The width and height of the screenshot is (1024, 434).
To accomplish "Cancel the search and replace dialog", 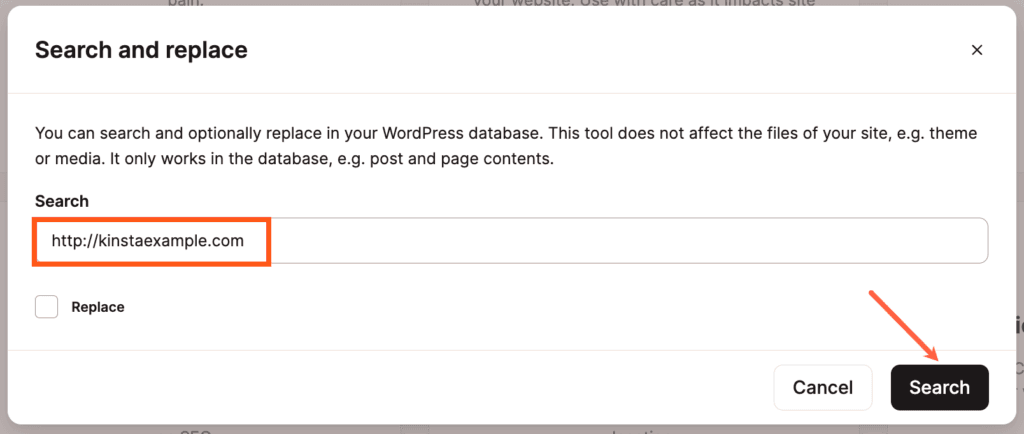I will tap(823, 388).
